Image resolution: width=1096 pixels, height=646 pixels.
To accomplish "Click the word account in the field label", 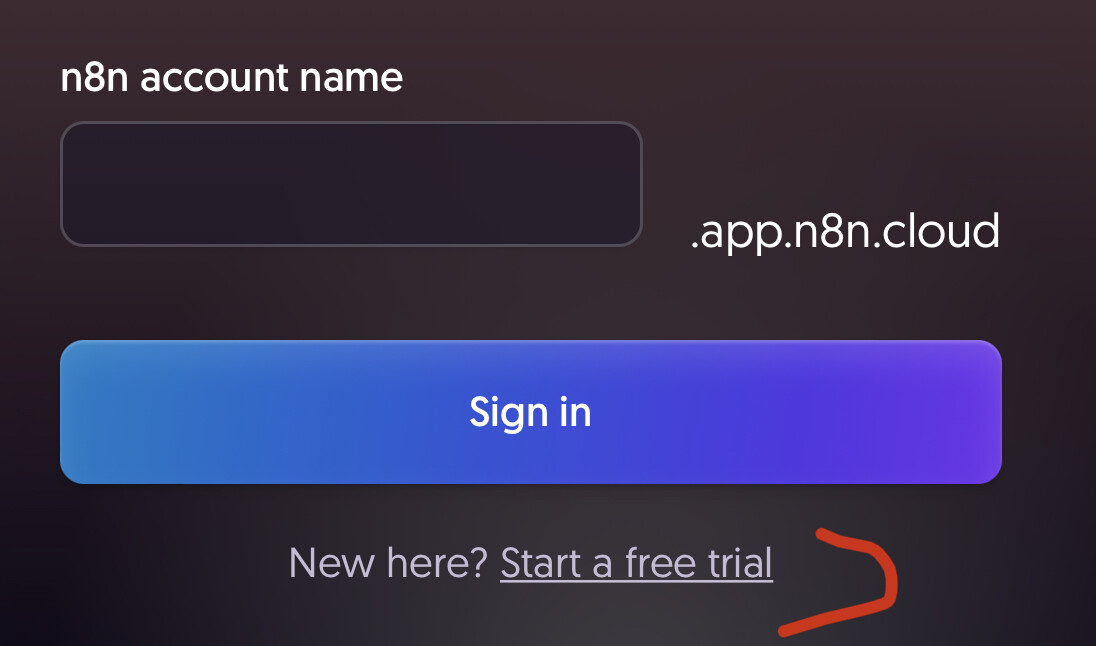I will [x=215, y=78].
